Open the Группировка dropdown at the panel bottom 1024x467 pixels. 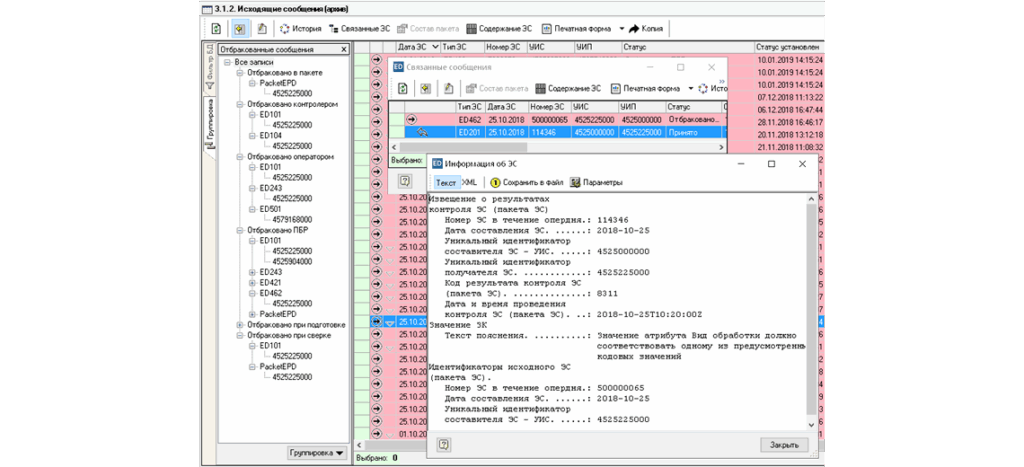[317, 452]
